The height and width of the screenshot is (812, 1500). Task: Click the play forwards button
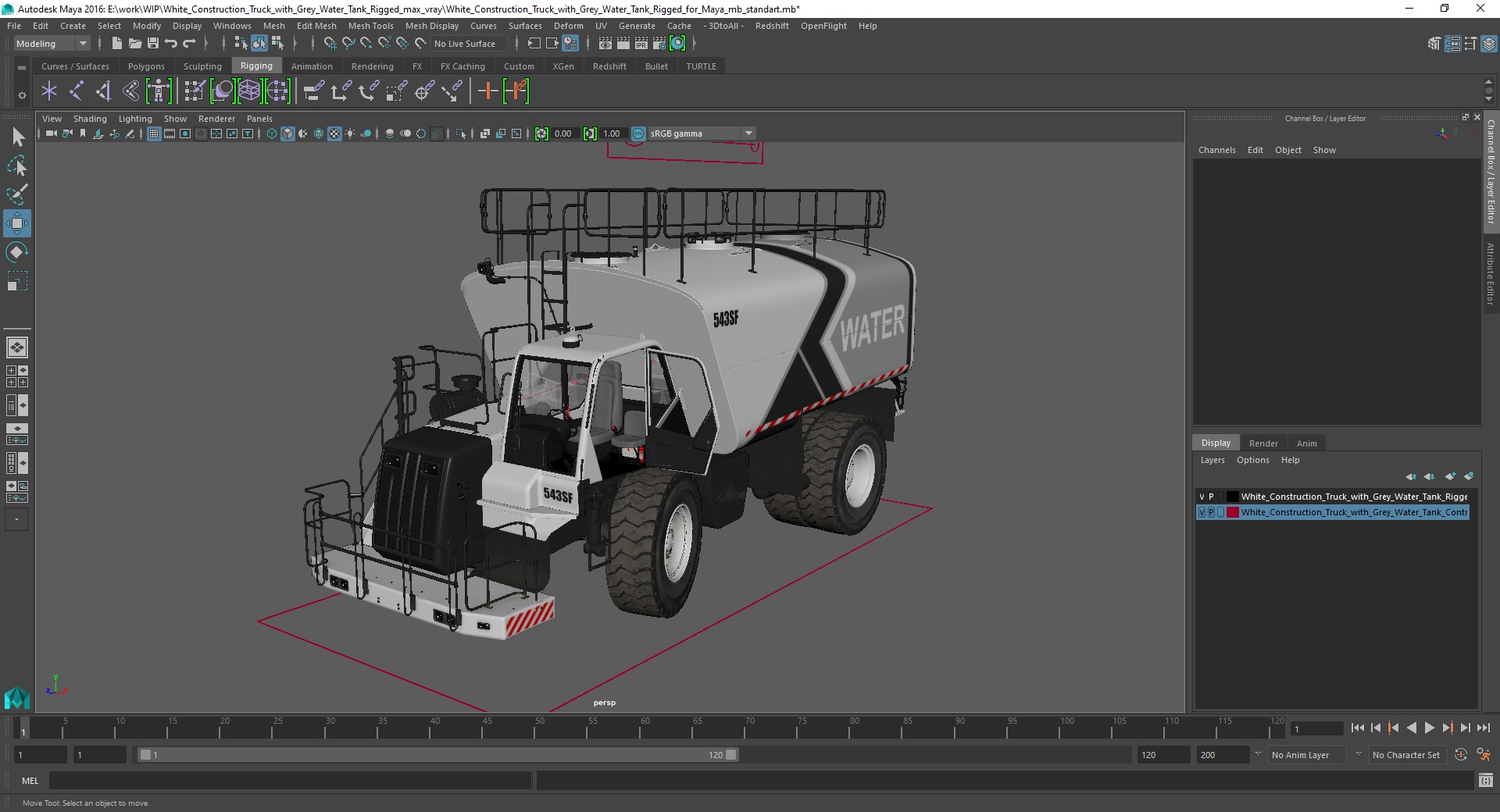(1429, 728)
